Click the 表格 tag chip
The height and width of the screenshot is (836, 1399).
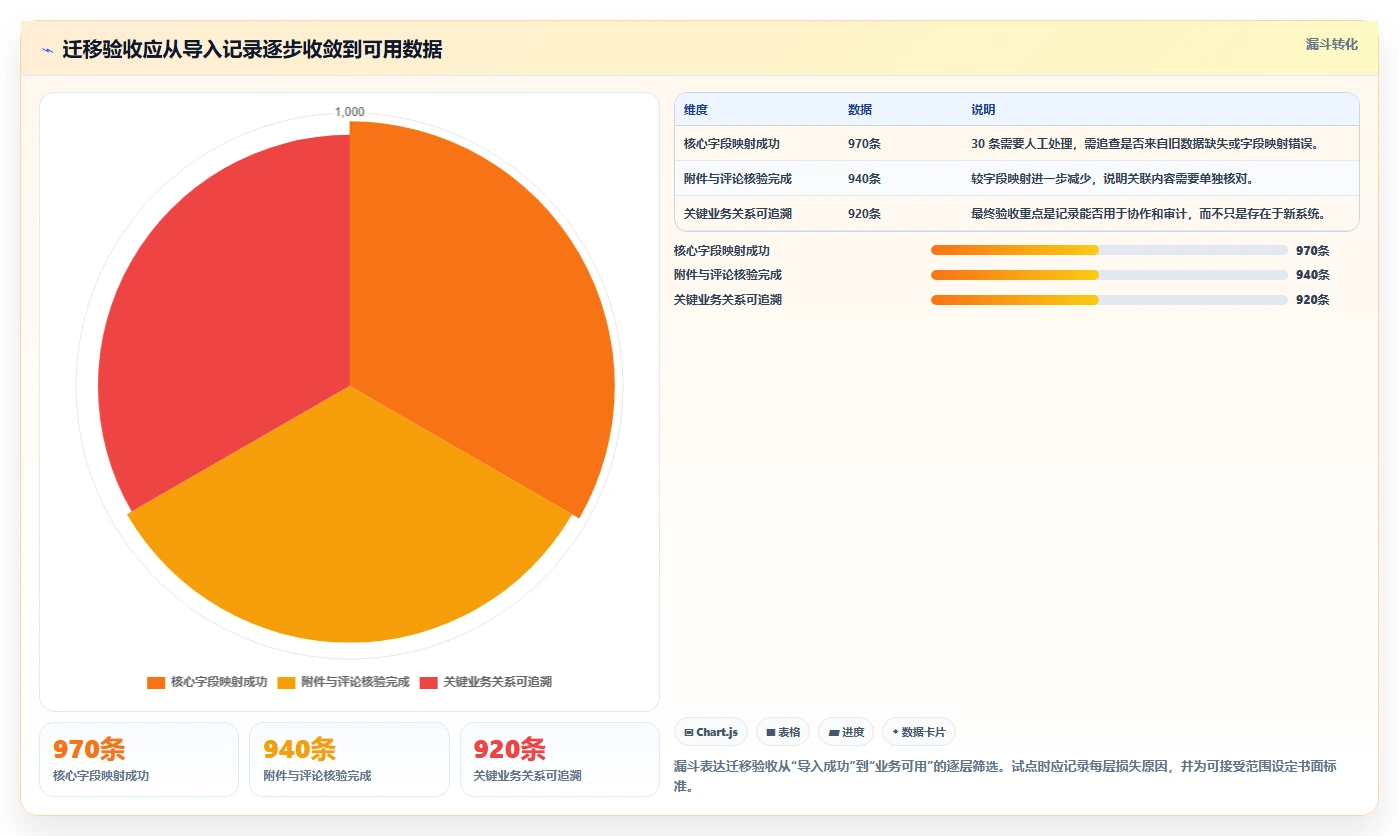783,732
